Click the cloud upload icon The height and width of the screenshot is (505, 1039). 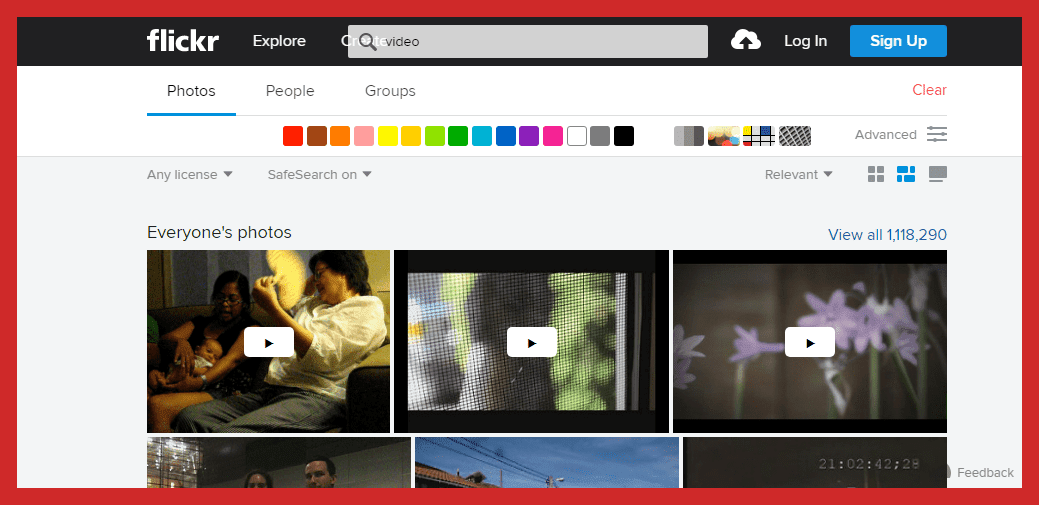745,40
